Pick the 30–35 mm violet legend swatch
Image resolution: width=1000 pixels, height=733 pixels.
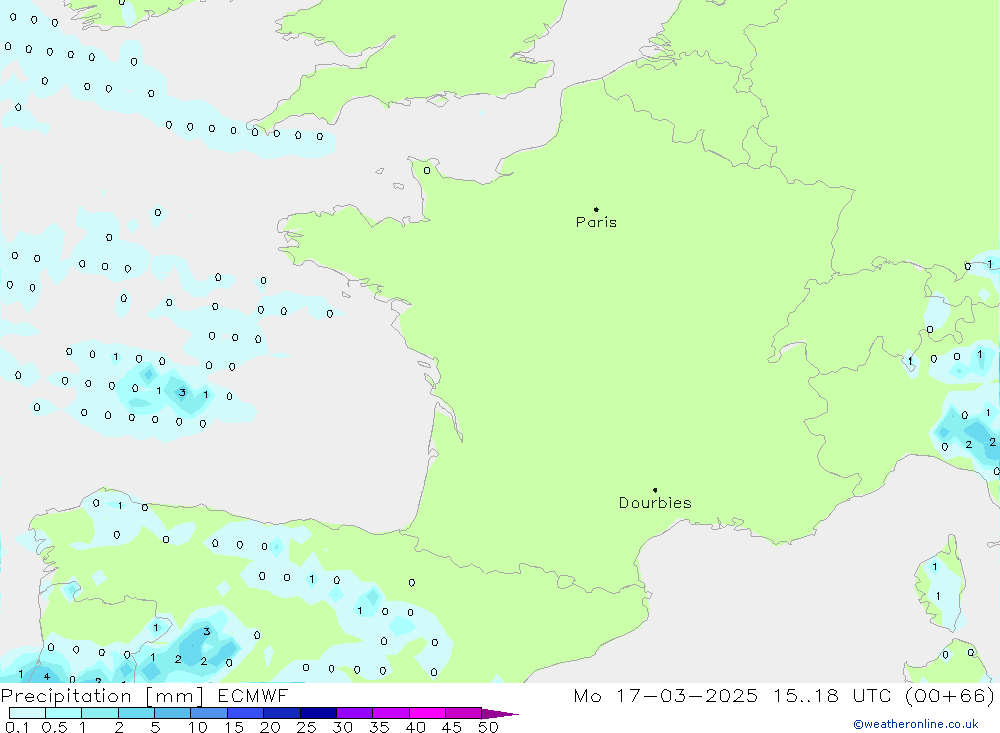click(355, 713)
